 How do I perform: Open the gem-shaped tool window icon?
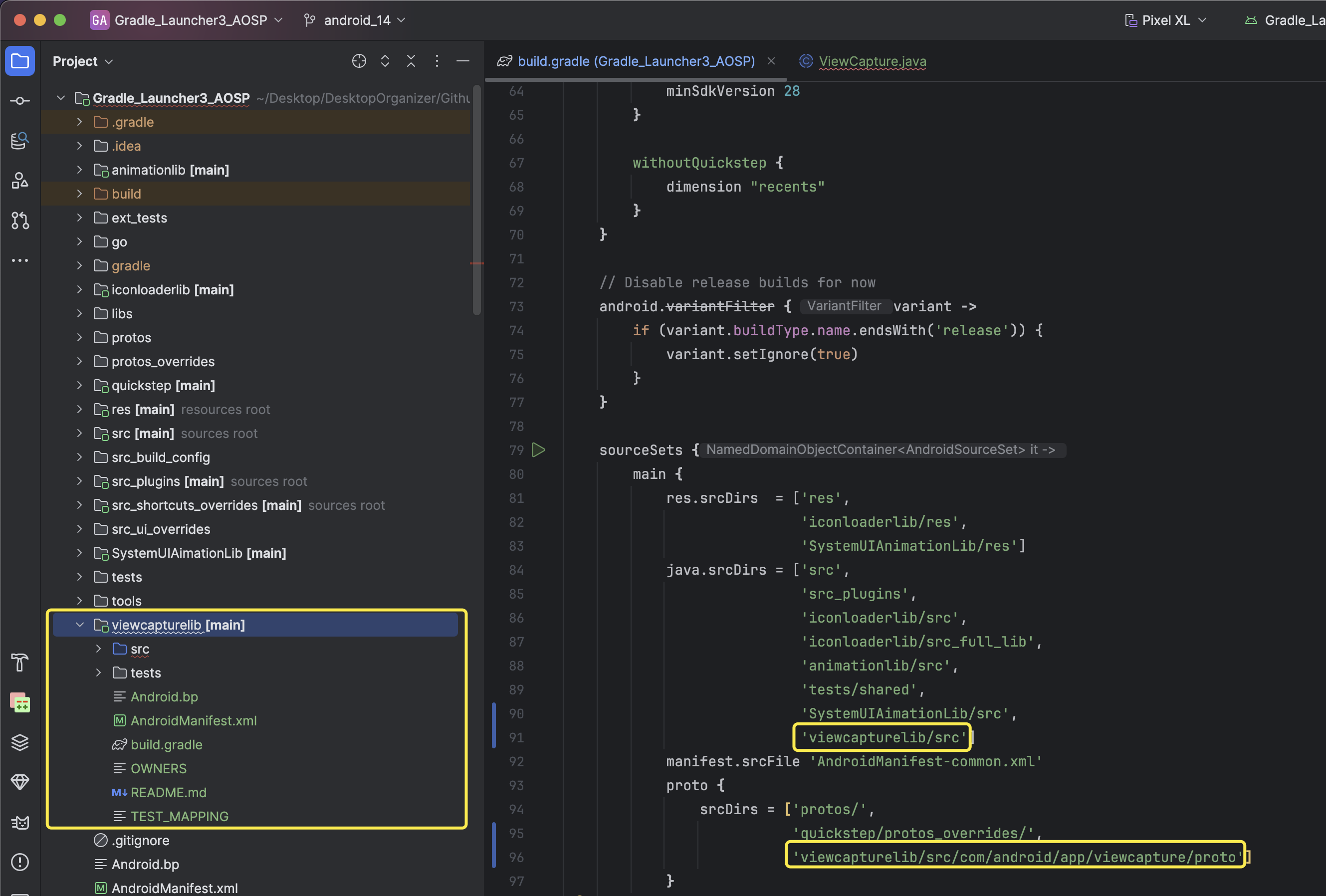pyautogui.click(x=20, y=782)
